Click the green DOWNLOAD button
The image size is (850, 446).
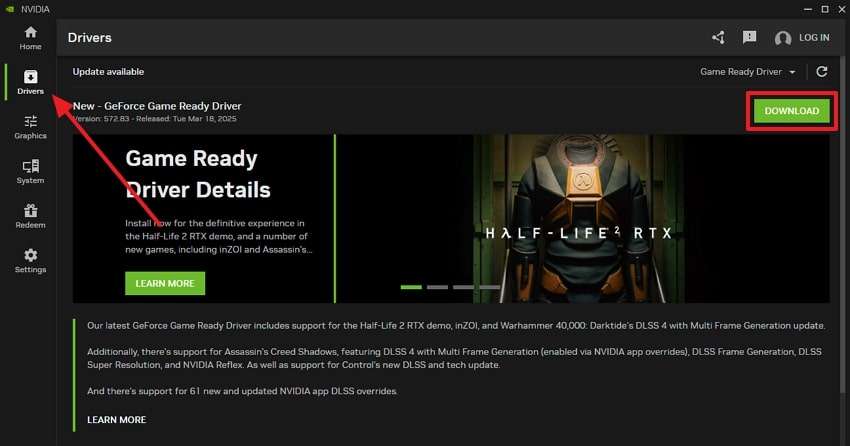[x=791, y=111]
